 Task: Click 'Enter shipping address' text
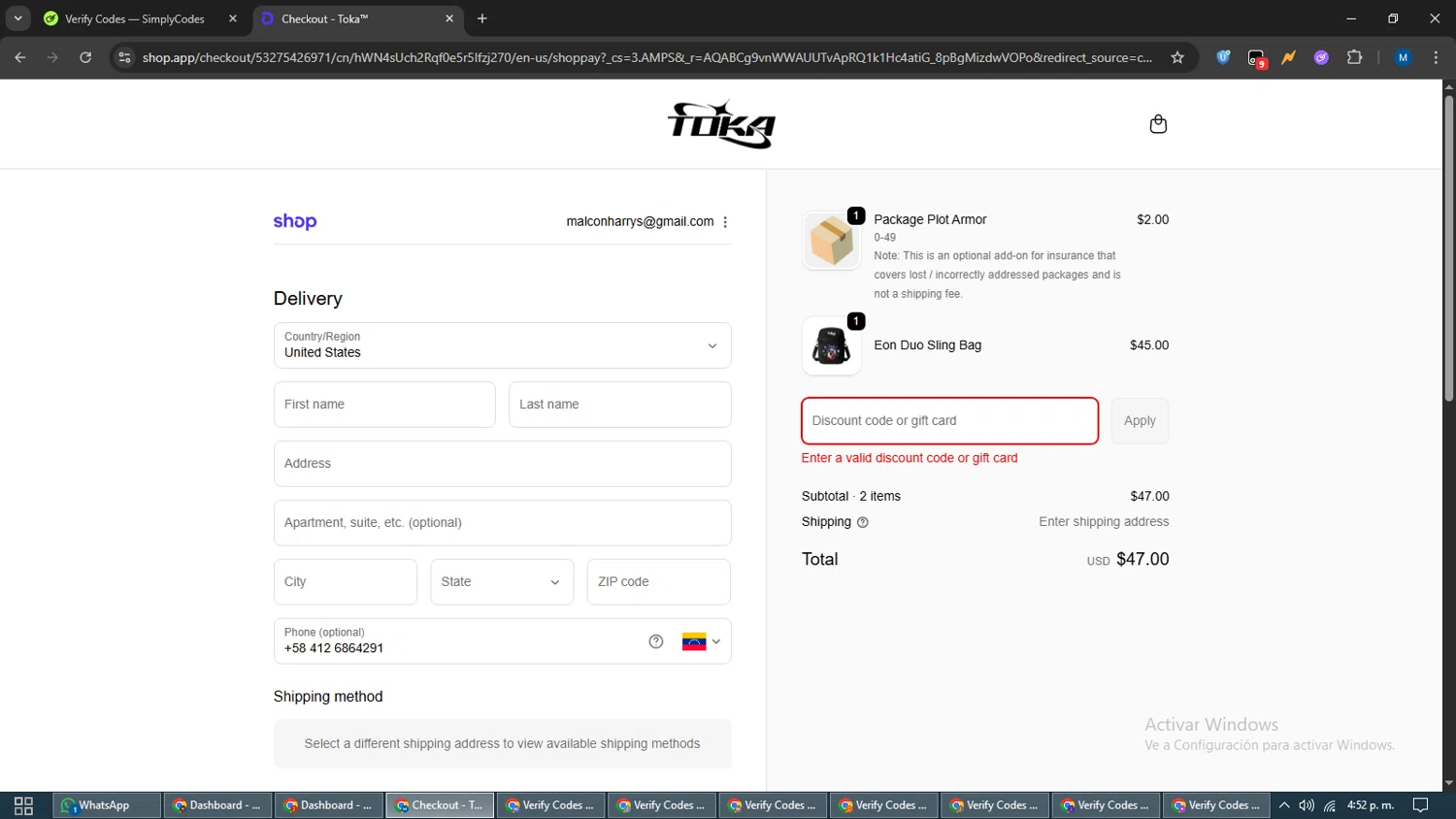coord(1104,522)
